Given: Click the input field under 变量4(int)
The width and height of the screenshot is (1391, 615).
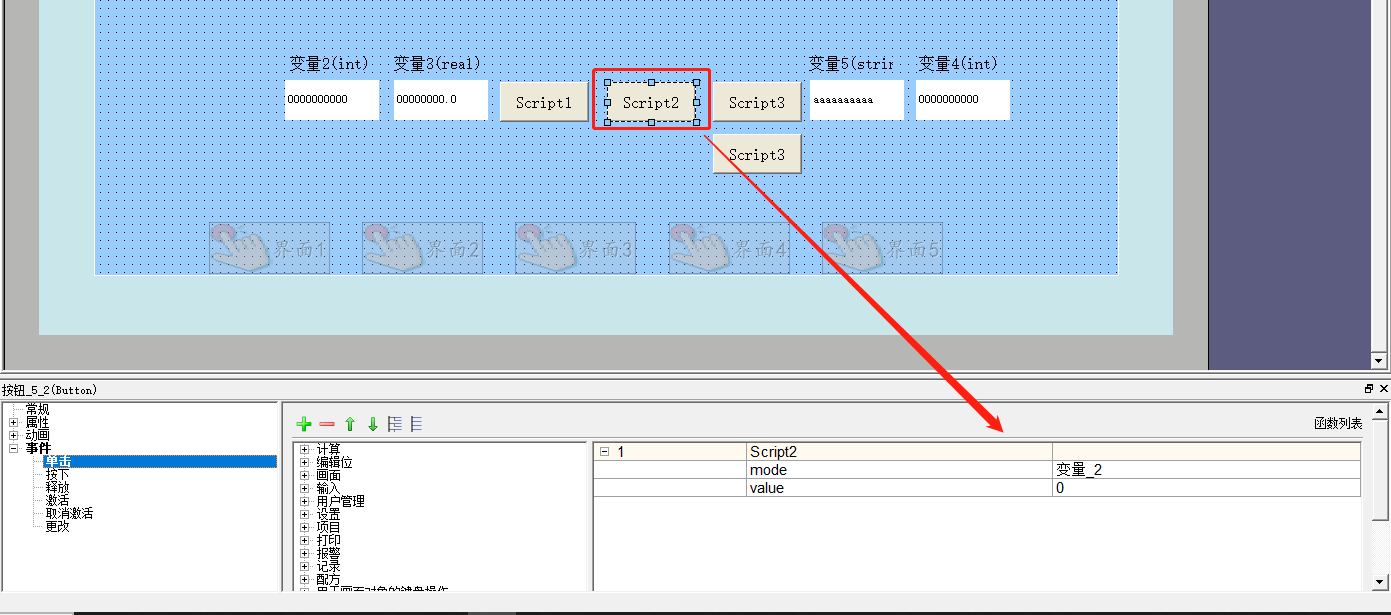Looking at the screenshot, I should [963, 100].
